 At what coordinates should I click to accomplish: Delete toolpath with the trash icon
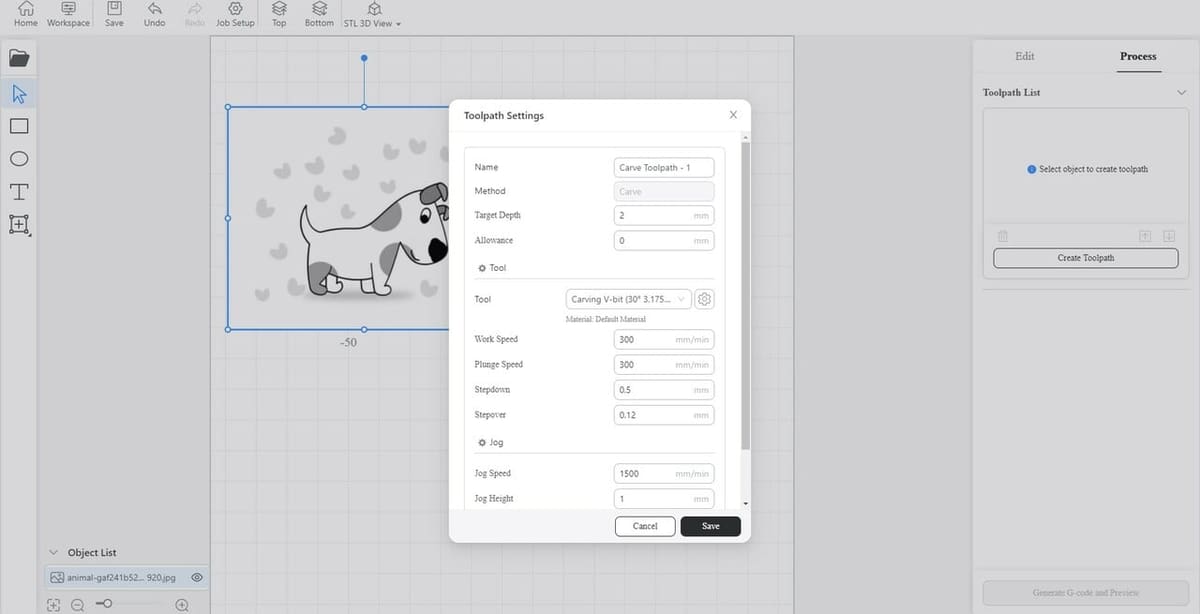1003,236
